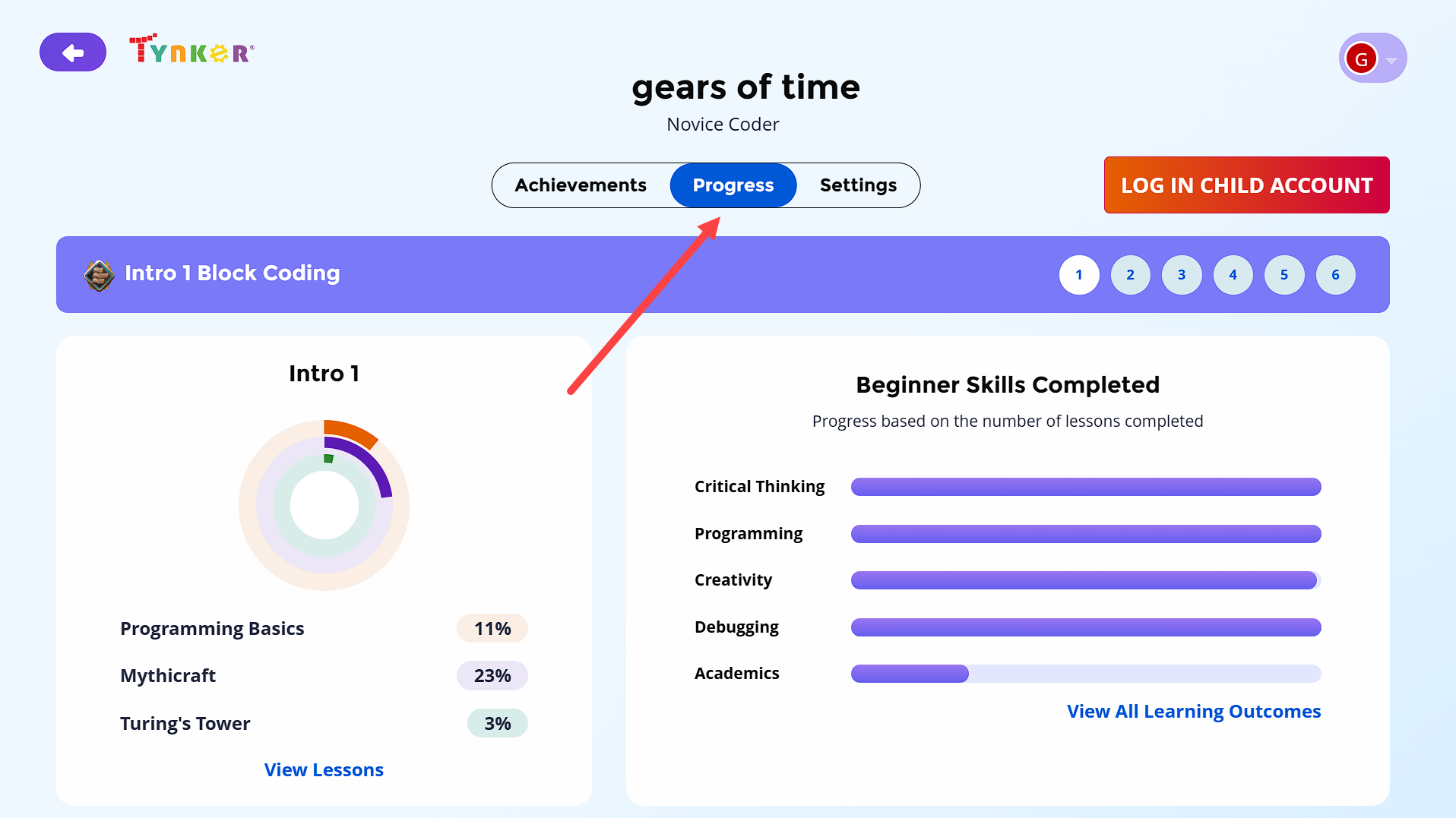The height and width of the screenshot is (818, 1456).
Task: Click the Intro 1 Block Coding course icon
Action: pyautogui.click(x=99, y=275)
